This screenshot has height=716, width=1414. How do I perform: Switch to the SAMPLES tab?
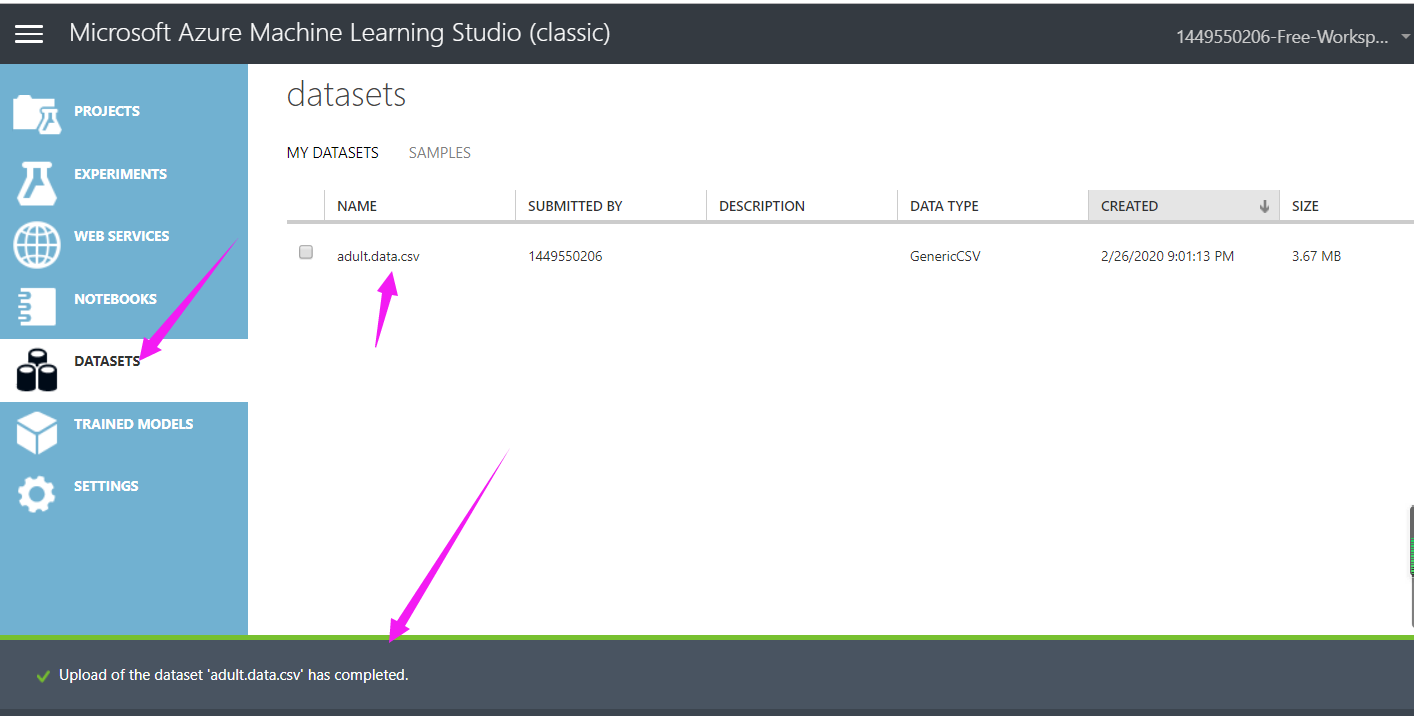tap(440, 153)
